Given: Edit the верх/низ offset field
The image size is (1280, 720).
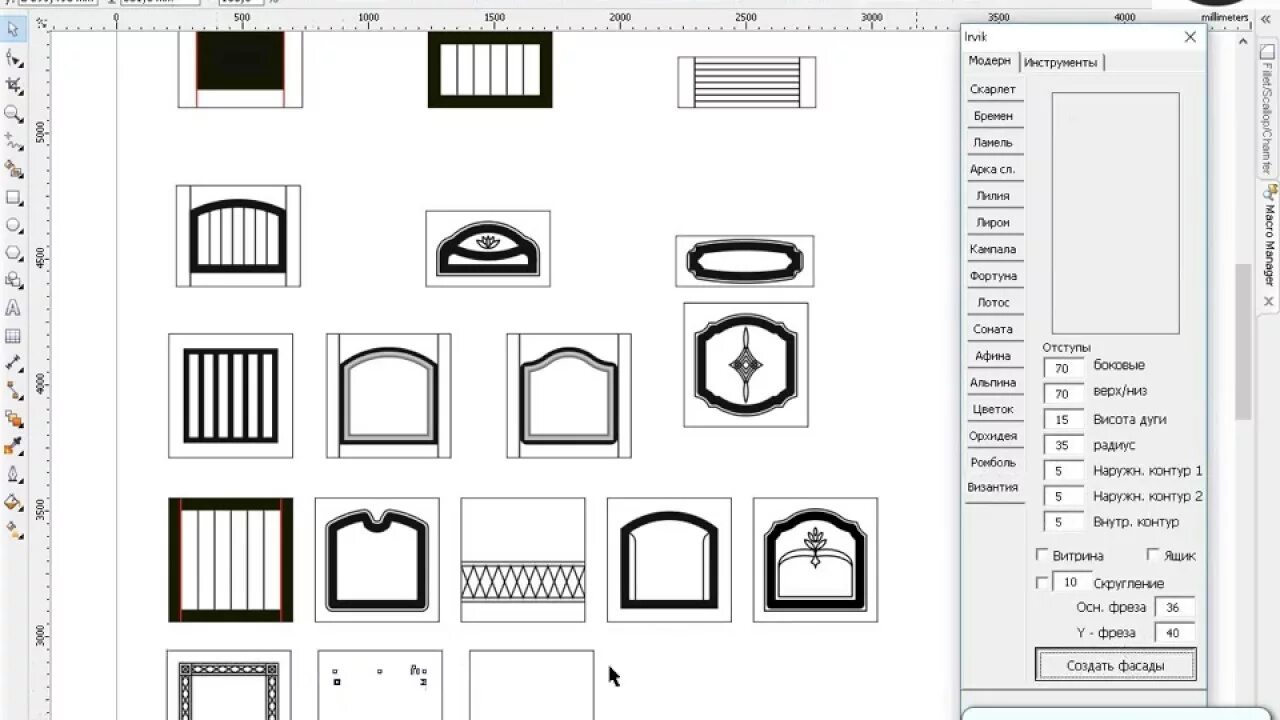Looking at the screenshot, I should [1063, 394].
